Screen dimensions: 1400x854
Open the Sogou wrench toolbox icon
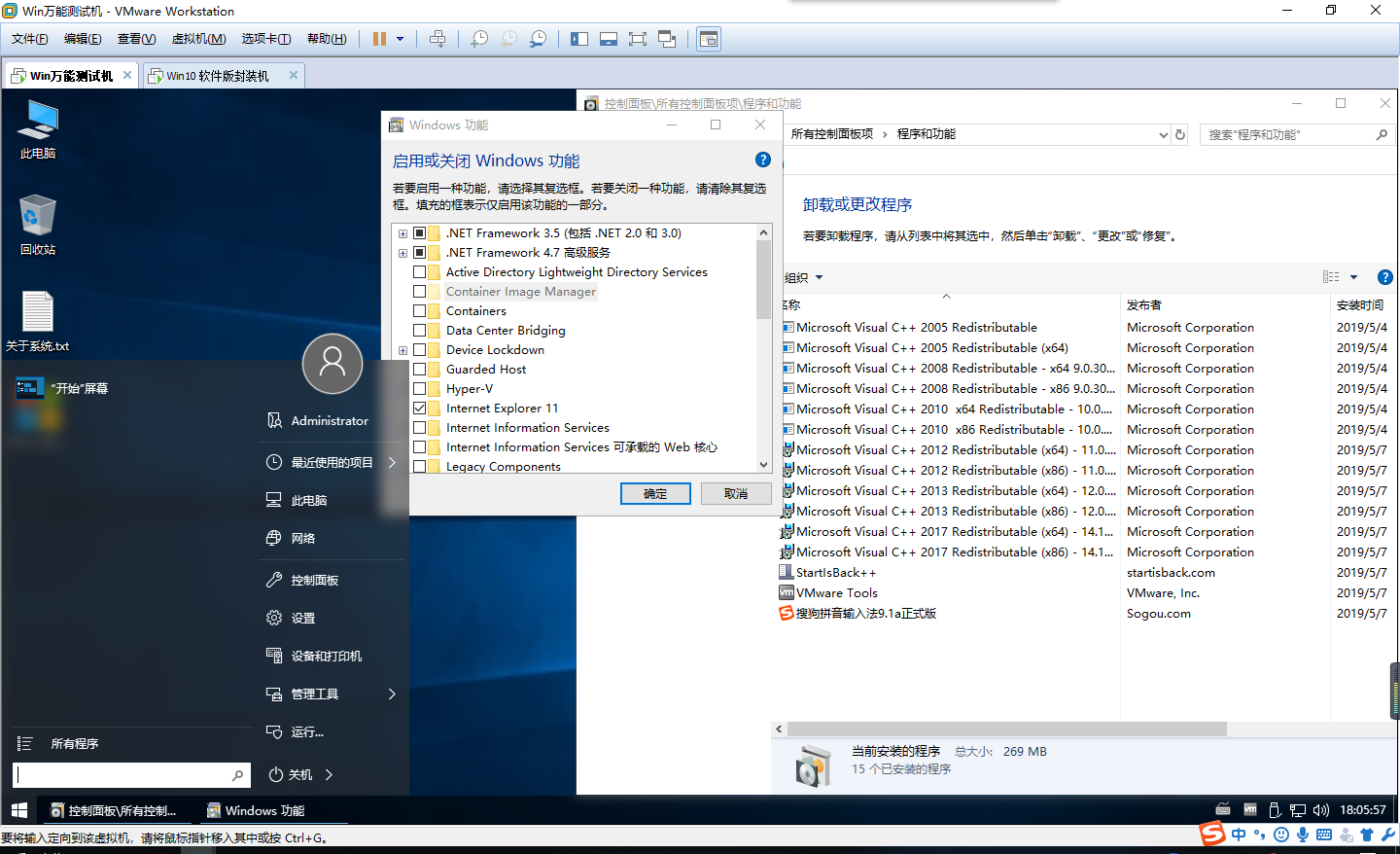[1387, 835]
